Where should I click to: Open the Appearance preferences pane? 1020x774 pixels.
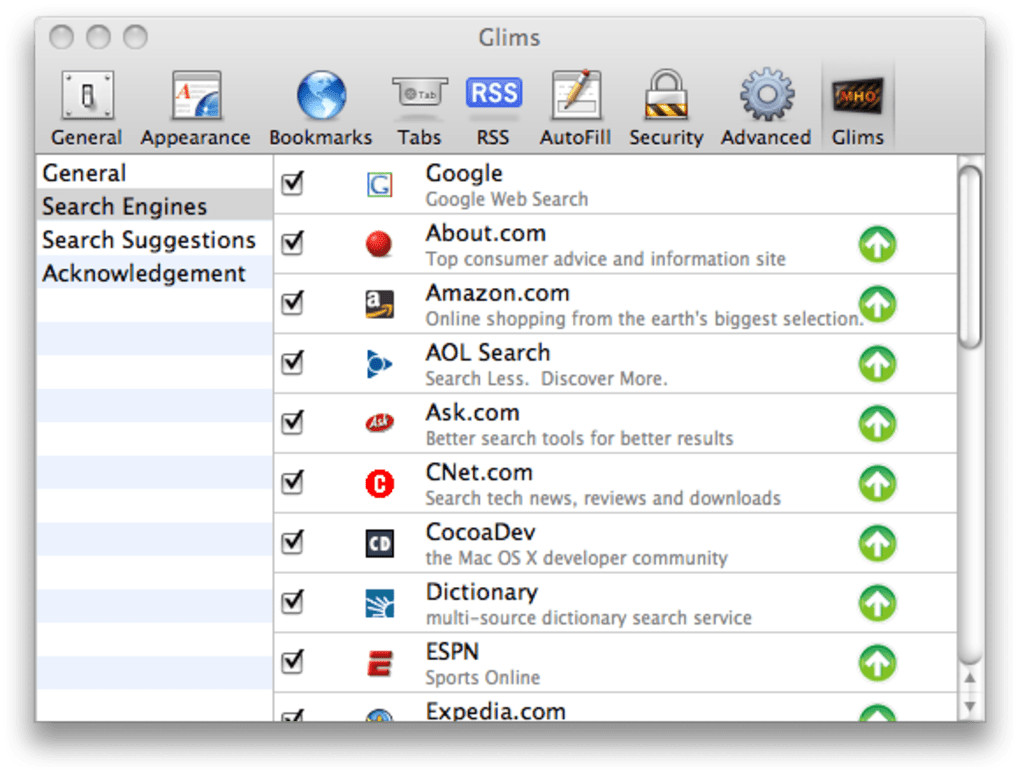click(x=196, y=107)
